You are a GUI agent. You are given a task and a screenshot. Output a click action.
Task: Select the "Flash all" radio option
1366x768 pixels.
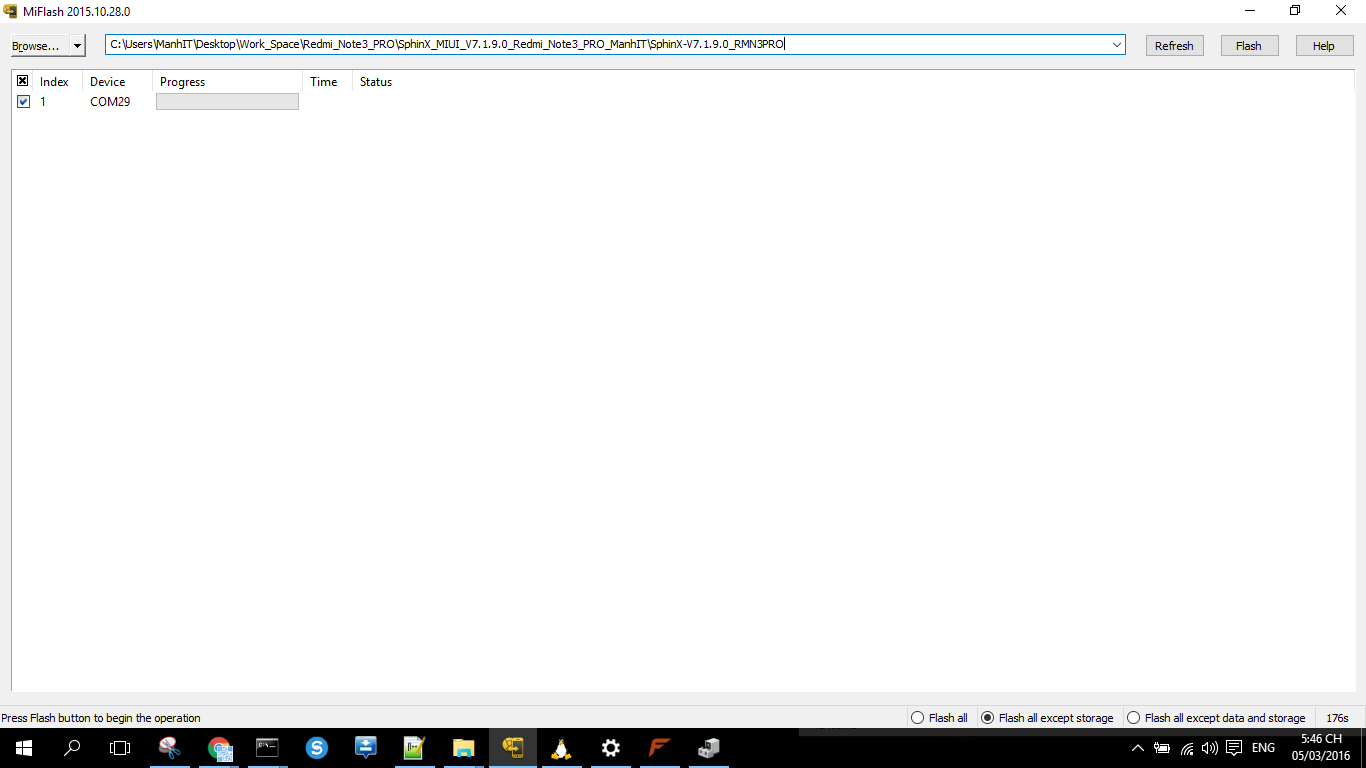(x=918, y=718)
